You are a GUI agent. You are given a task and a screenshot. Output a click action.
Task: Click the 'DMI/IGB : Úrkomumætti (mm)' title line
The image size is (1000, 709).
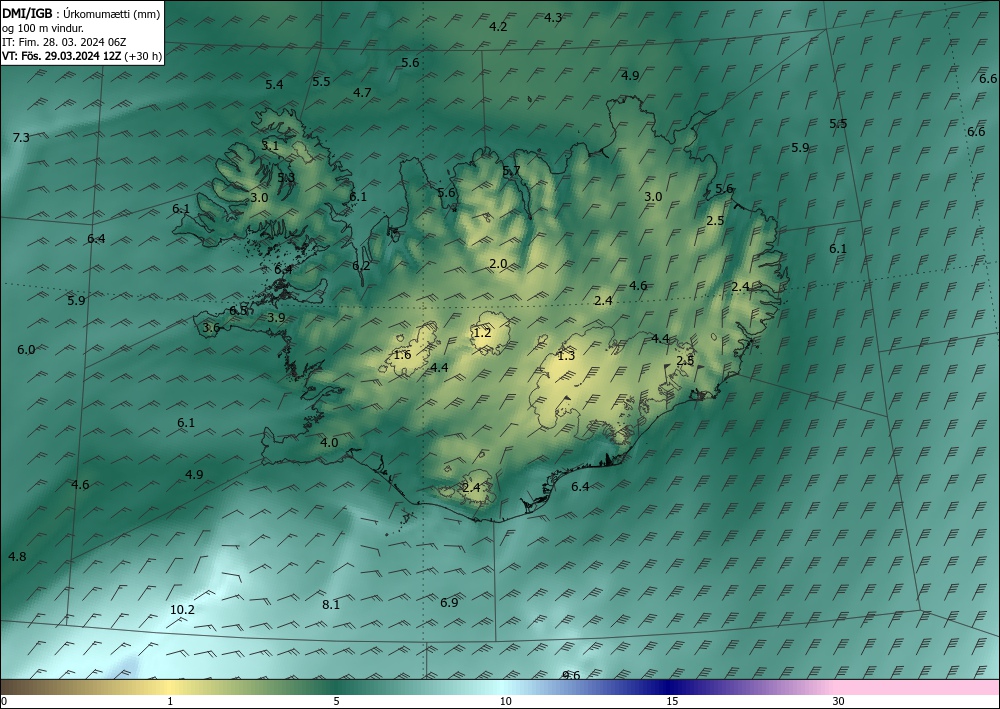[x=81, y=14]
